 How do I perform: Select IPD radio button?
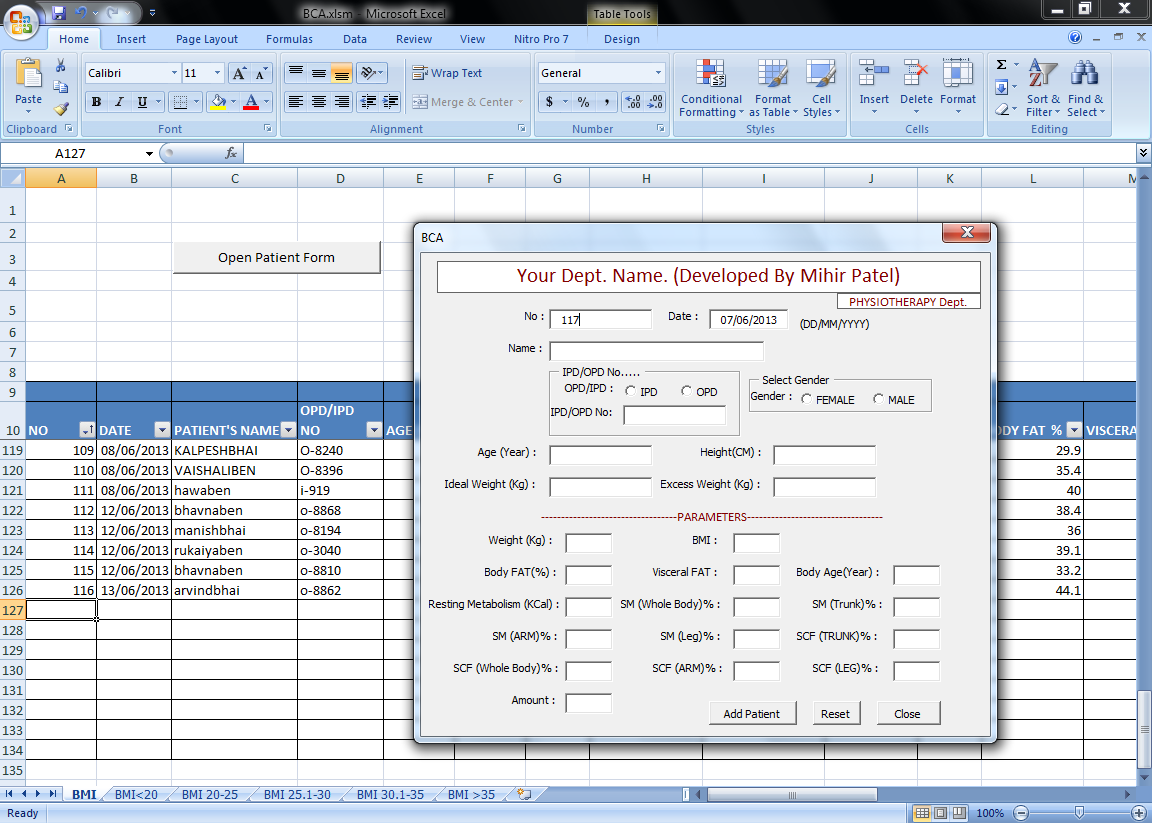tap(630, 391)
